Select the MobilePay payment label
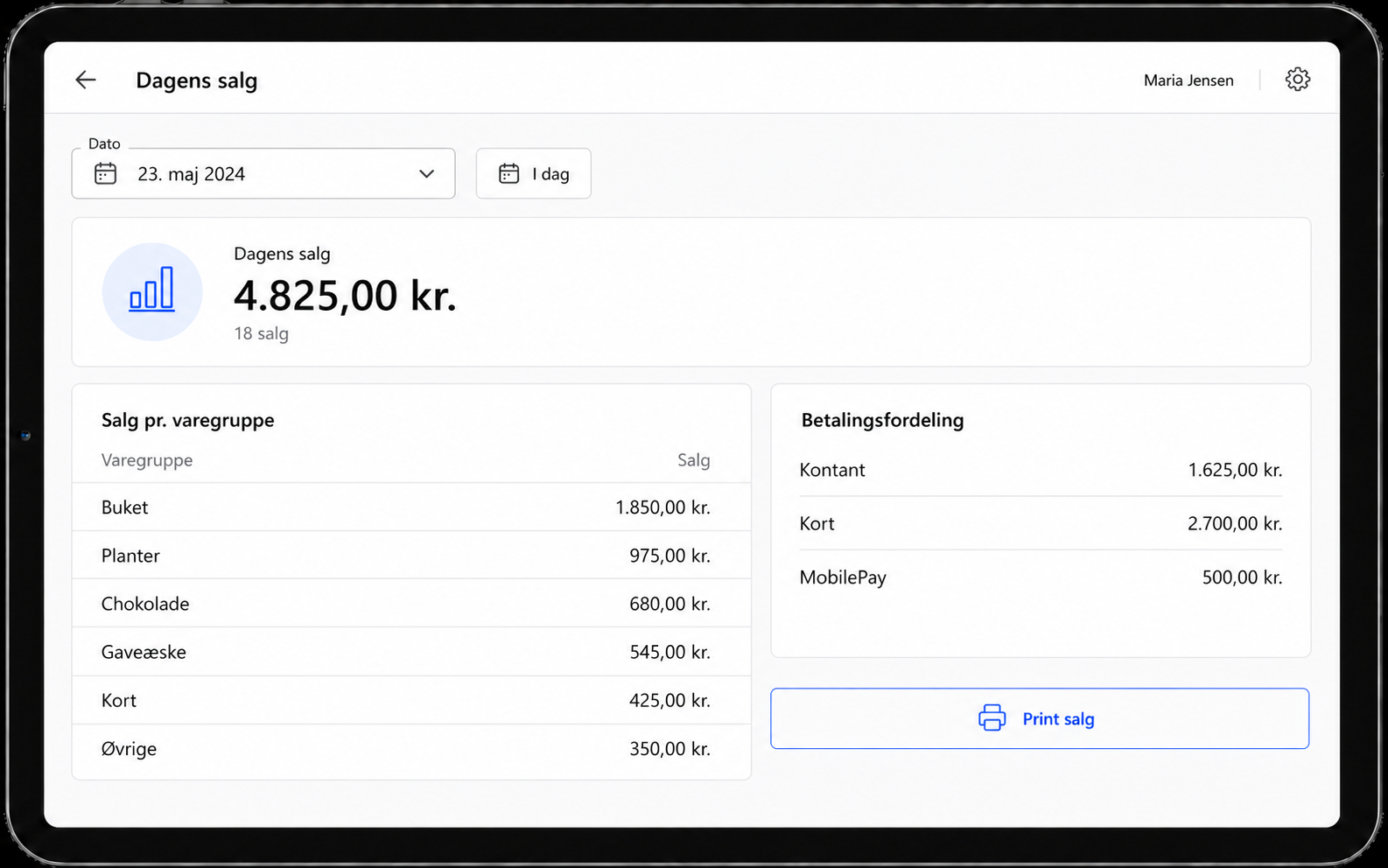The height and width of the screenshot is (868, 1388). pos(843,577)
